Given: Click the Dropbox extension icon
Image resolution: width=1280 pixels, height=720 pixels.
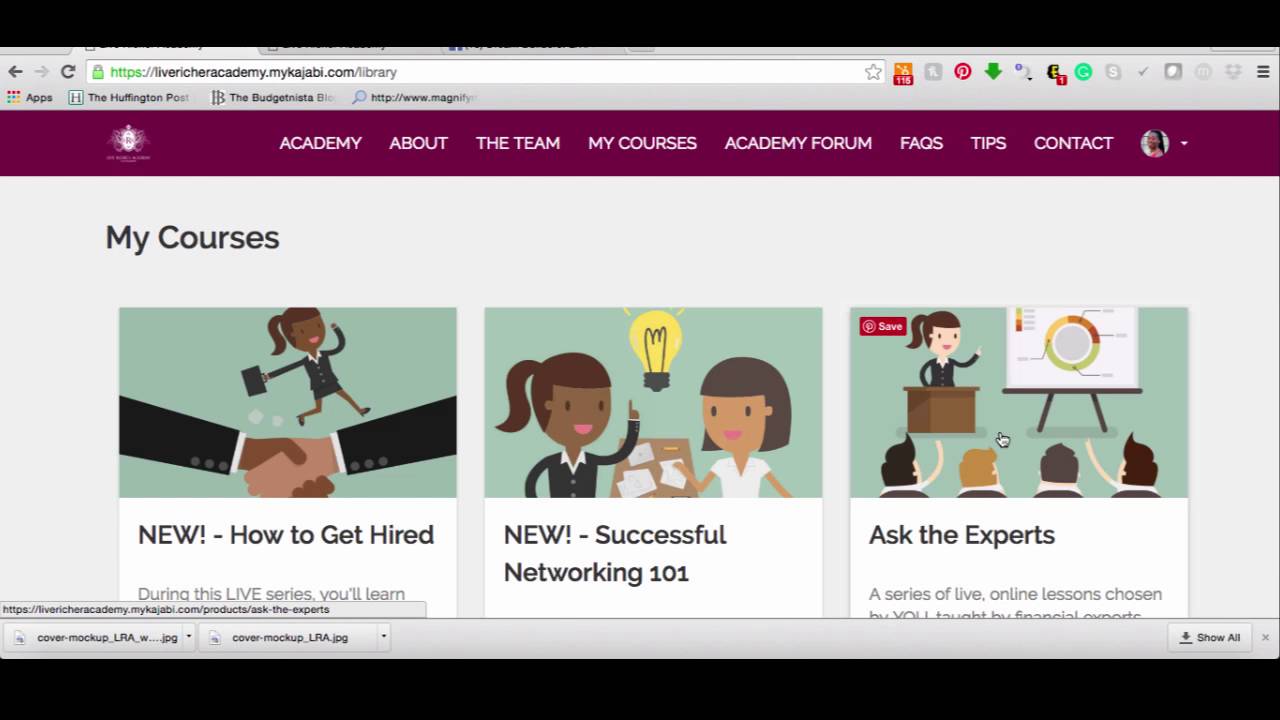Looking at the screenshot, I should click(1233, 72).
